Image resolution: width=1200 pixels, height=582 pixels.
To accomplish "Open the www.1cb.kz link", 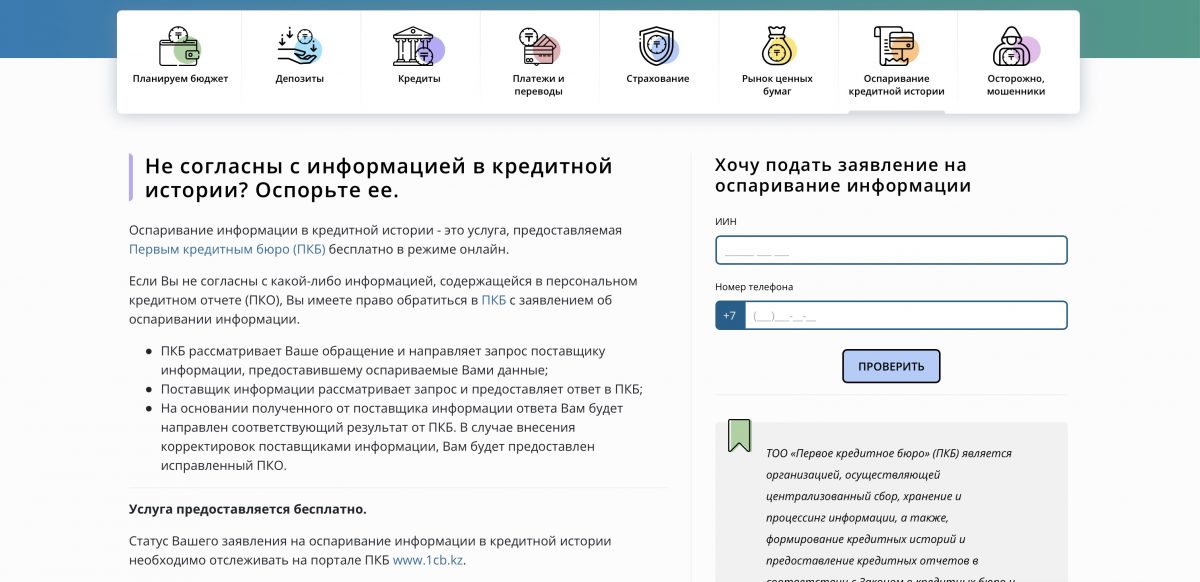I will point(428,560).
